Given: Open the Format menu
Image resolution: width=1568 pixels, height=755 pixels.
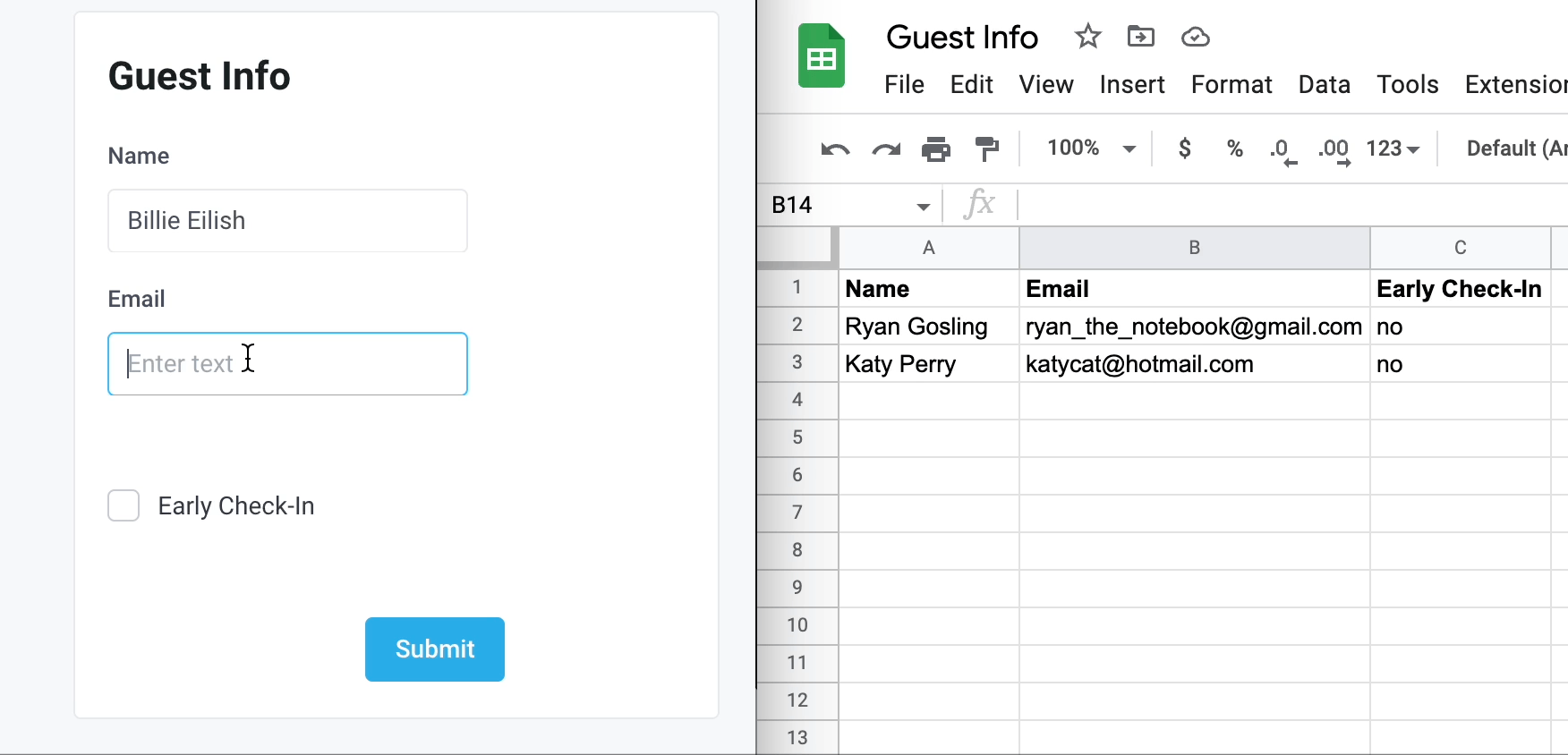Looking at the screenshot, I should [x=1231, y=85].
